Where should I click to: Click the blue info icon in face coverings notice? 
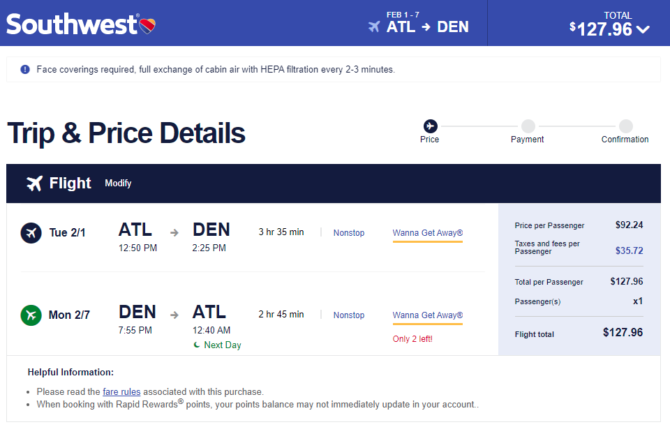[25, 69]
